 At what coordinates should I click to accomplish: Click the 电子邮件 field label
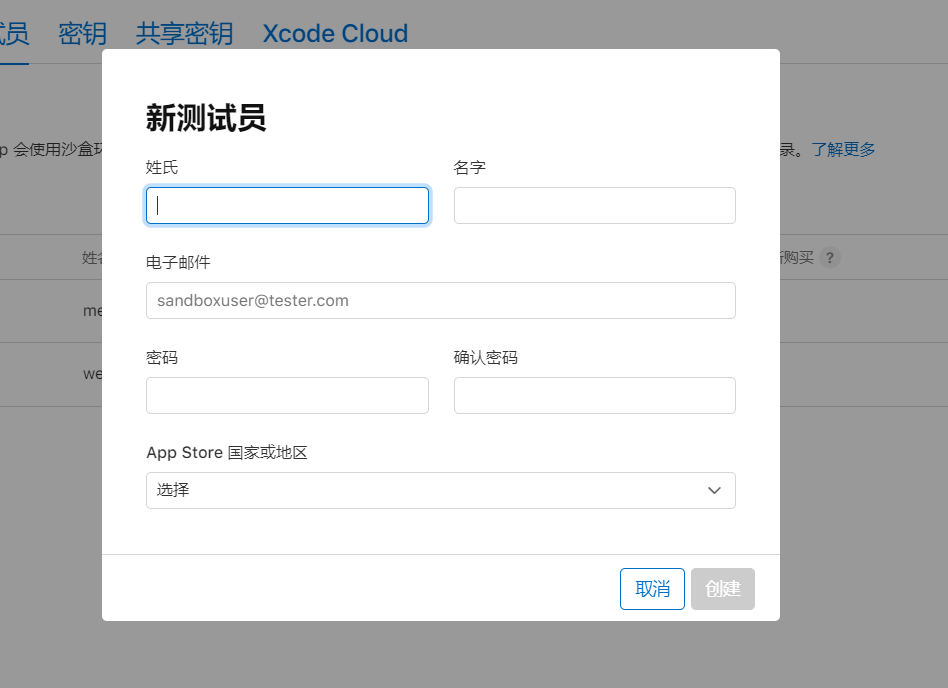(178, 262)
